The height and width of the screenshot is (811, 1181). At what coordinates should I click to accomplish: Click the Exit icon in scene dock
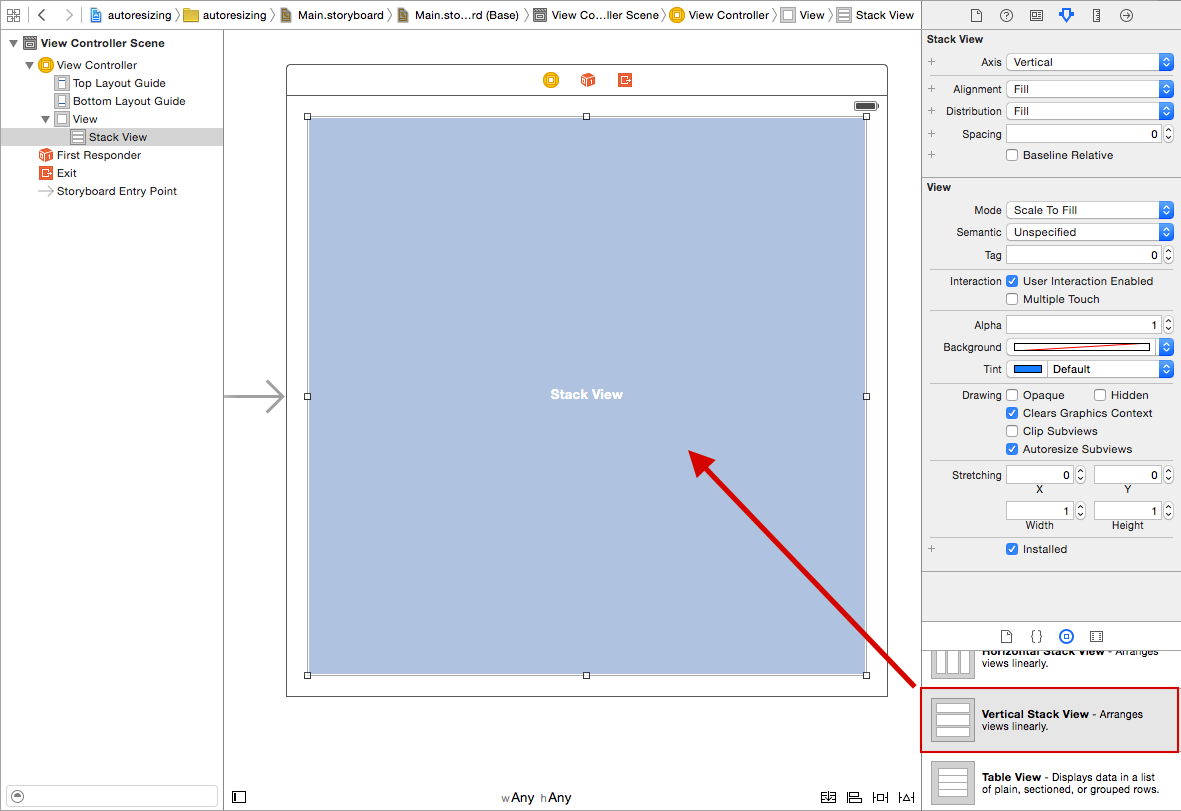click(625, 80)
